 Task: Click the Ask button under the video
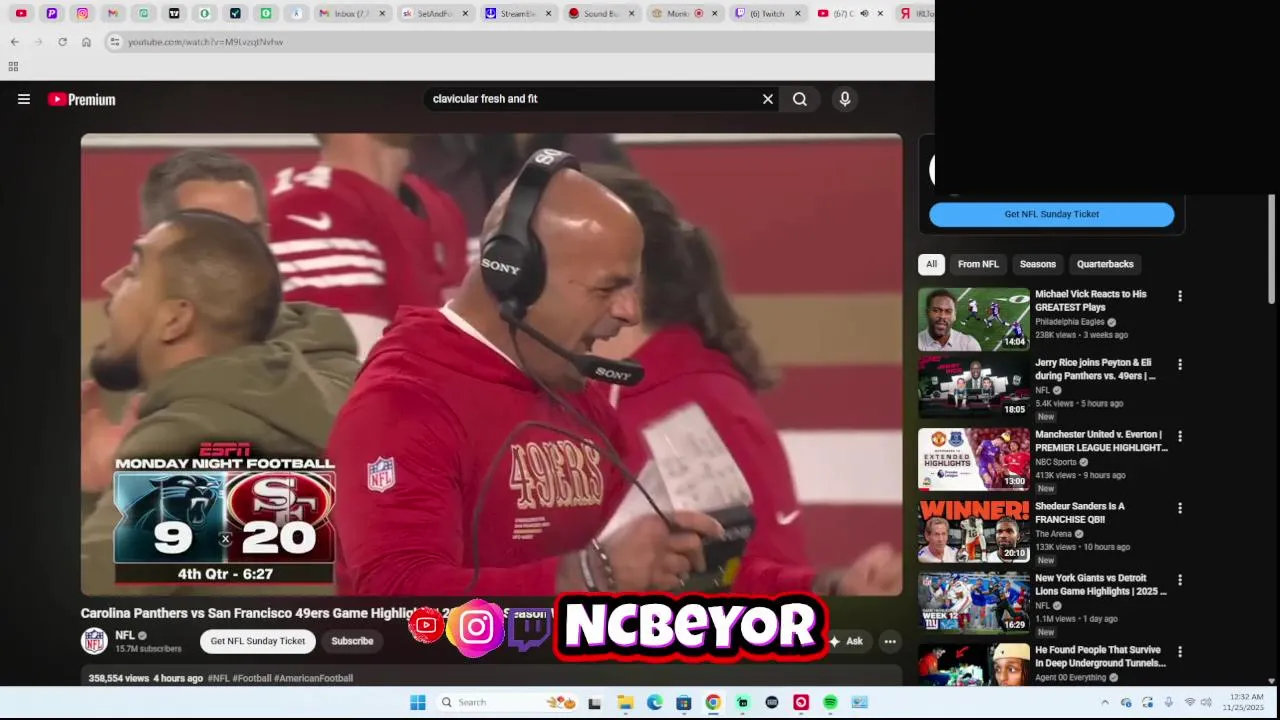coord(847,641)
